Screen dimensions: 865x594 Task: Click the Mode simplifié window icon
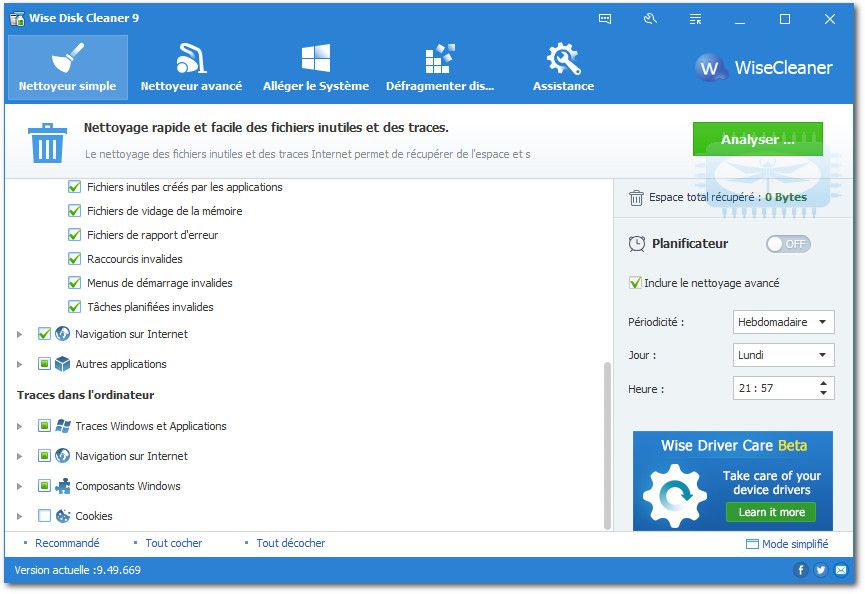(x=752, y=544)
